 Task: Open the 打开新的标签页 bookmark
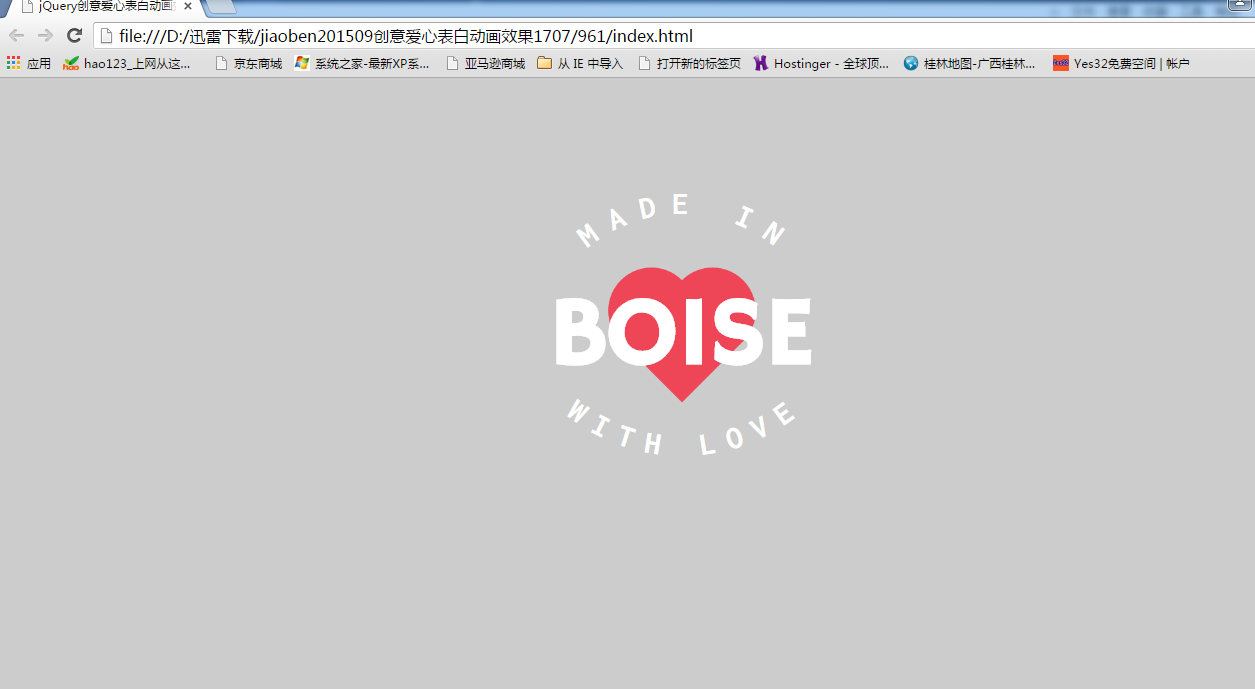pos(690,63)
